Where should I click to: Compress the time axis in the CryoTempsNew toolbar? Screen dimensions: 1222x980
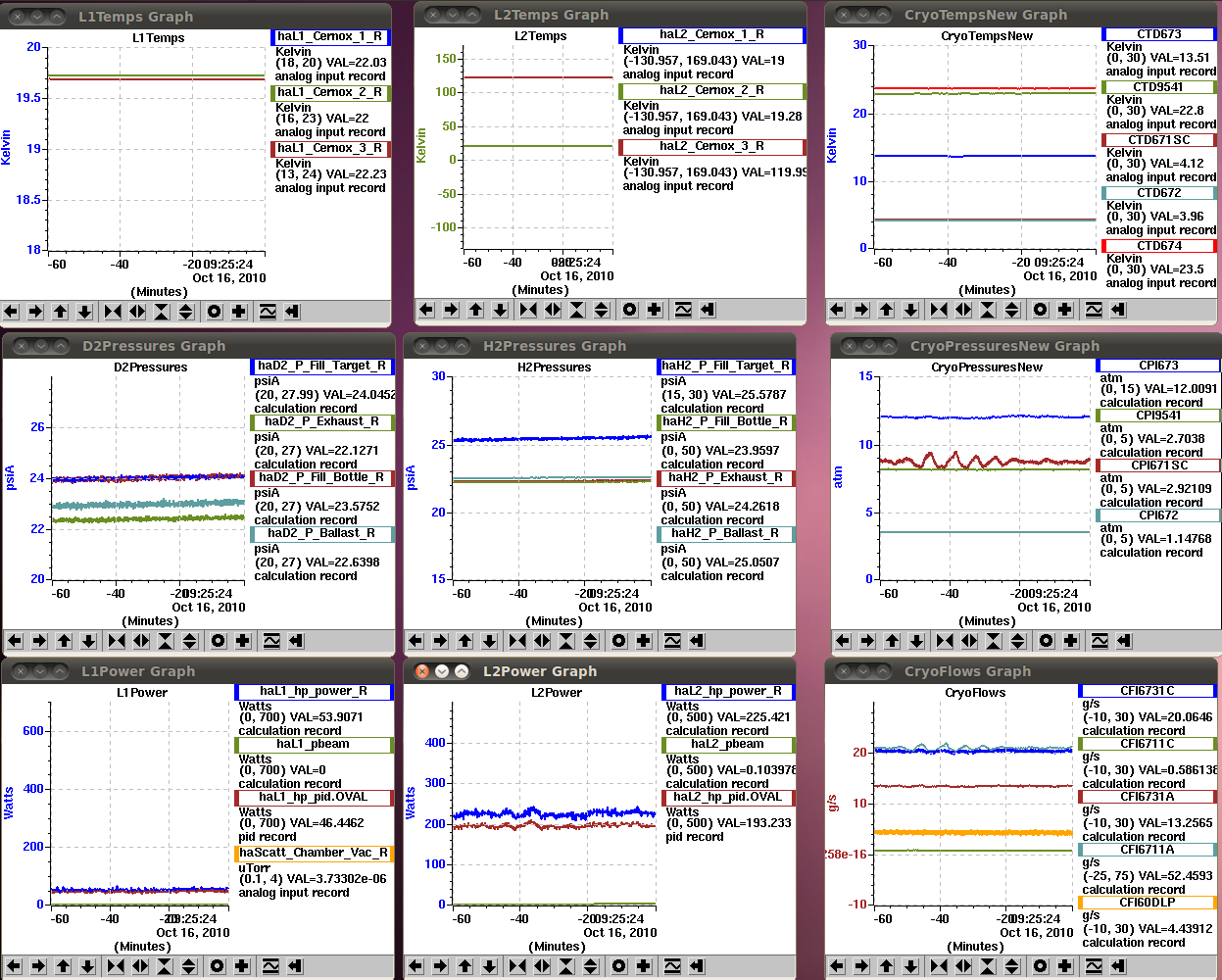click(939, 310)
